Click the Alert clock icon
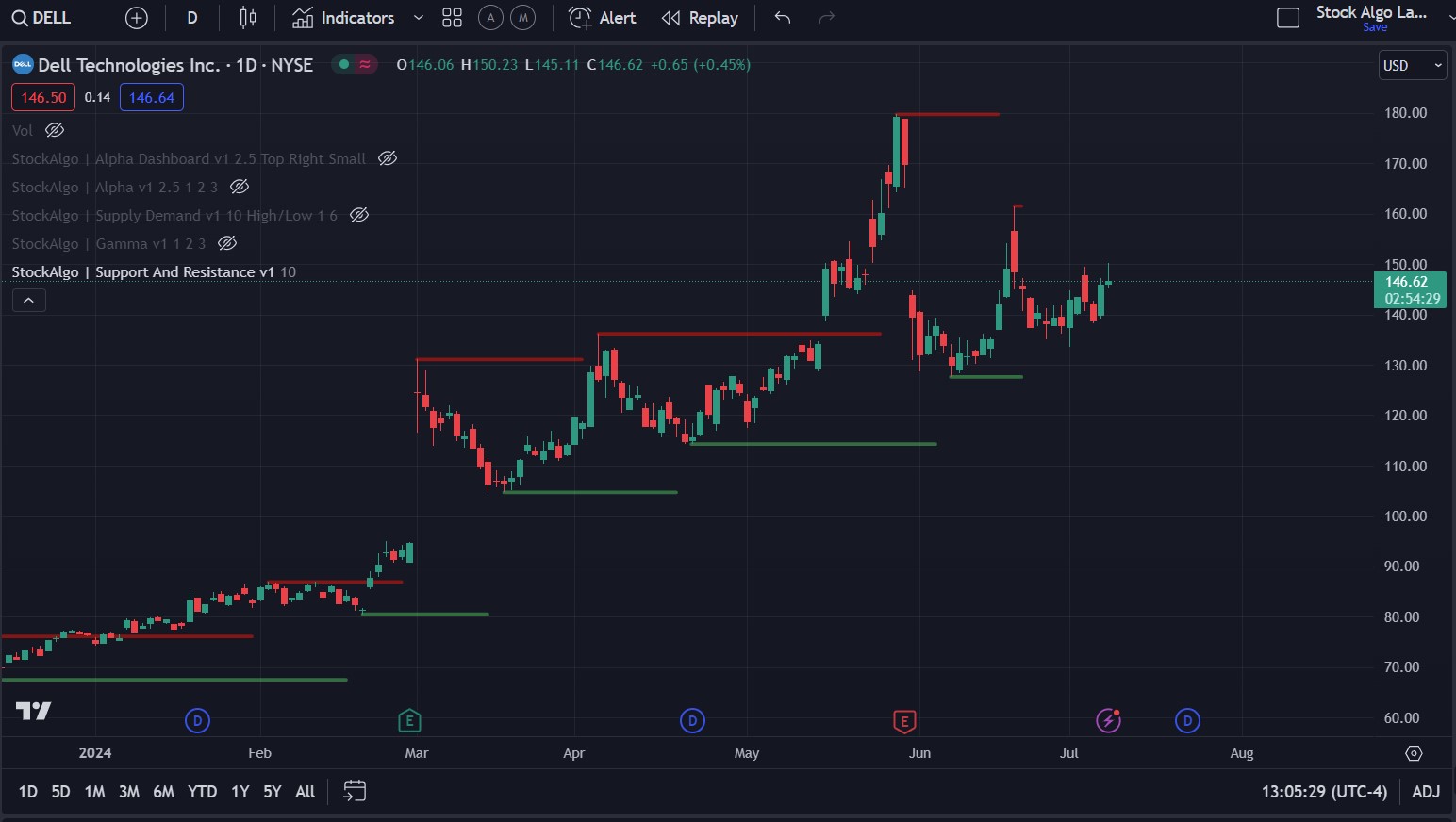 580,18
